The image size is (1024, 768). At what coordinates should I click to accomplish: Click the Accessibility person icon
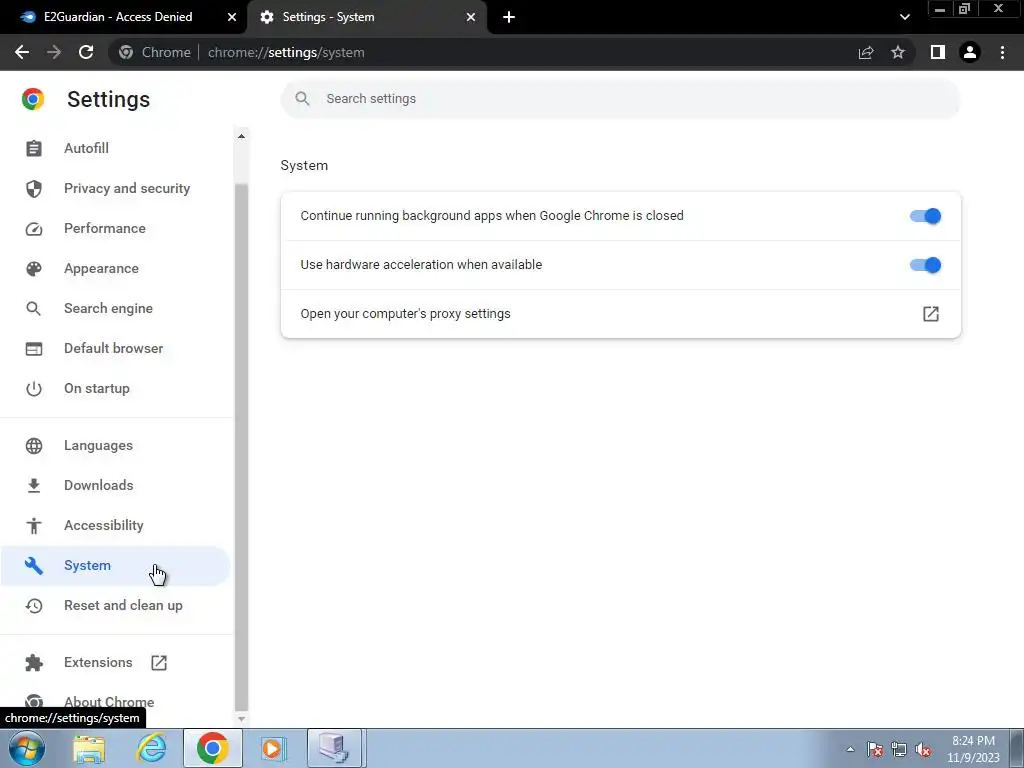33,525
